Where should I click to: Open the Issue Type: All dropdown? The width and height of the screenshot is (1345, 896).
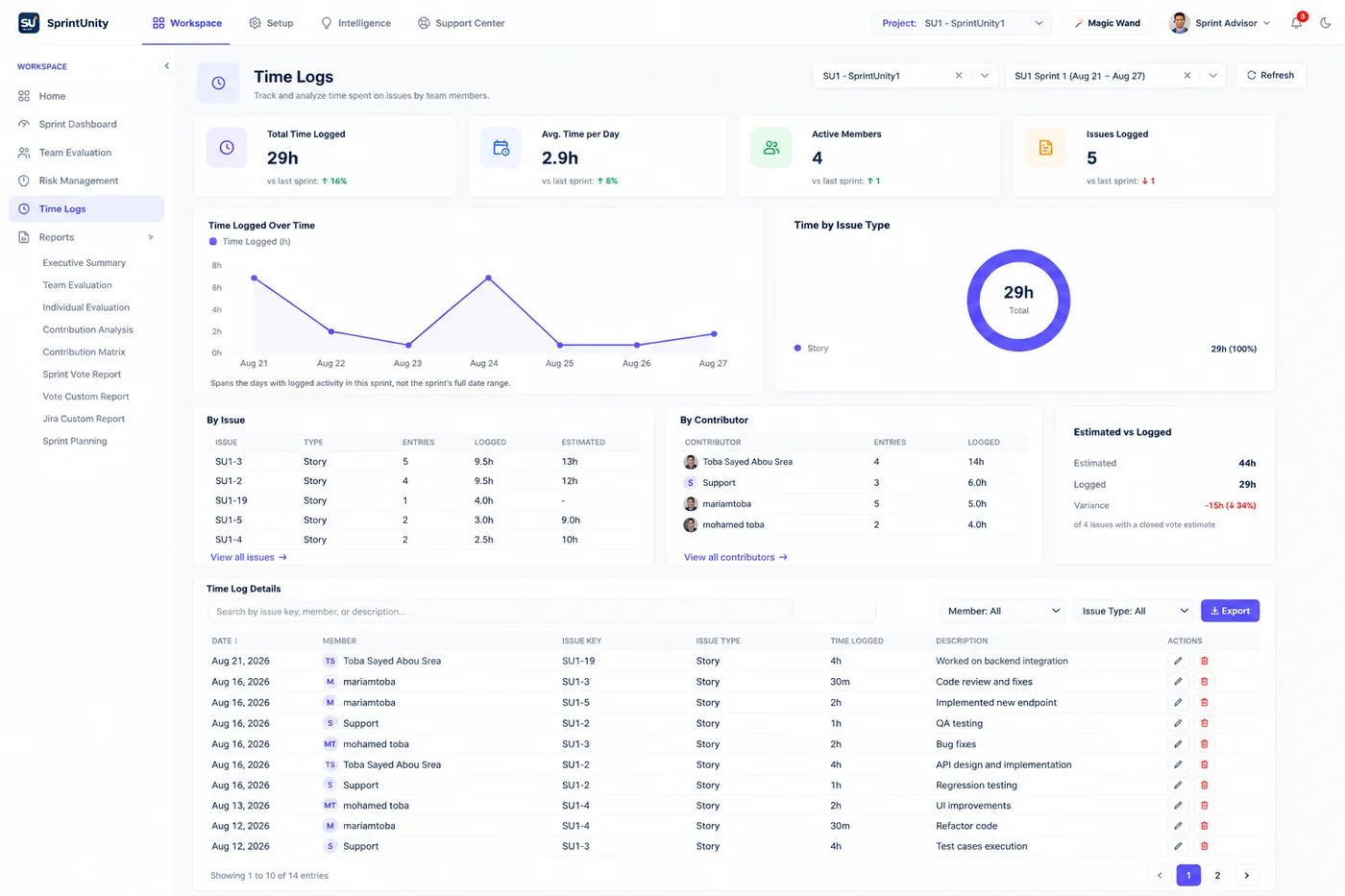(1135, 611)
